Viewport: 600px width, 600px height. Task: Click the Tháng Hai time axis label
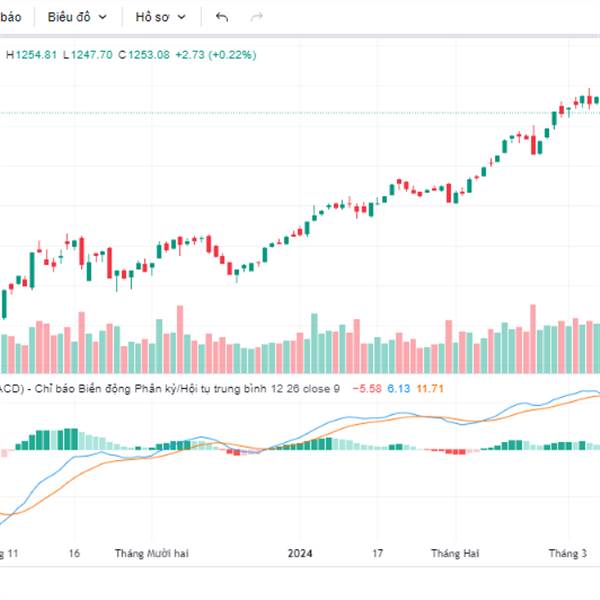click(455, 553)
